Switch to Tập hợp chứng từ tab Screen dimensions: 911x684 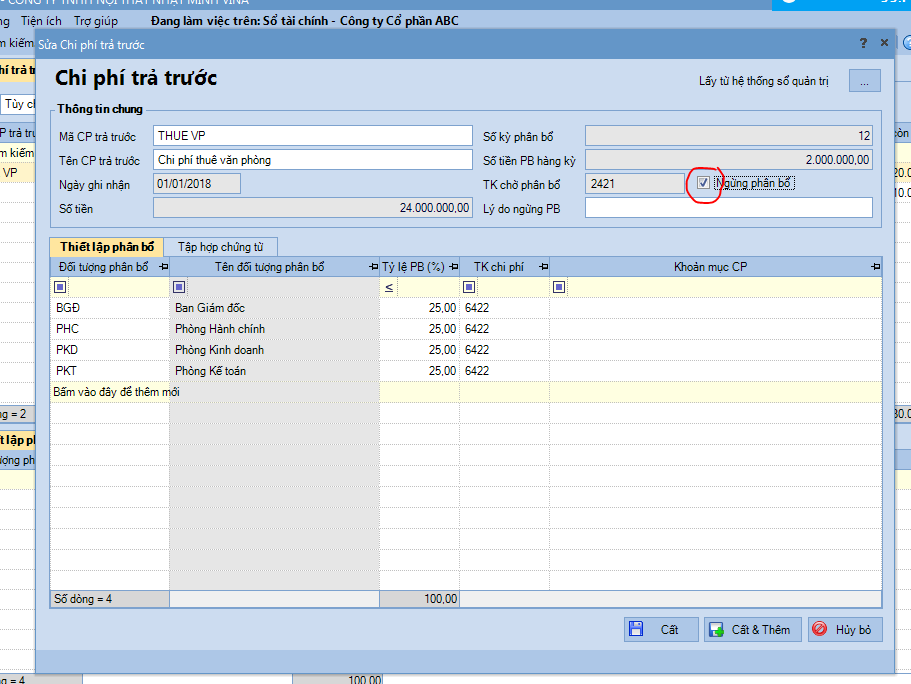tap(221, 247)
